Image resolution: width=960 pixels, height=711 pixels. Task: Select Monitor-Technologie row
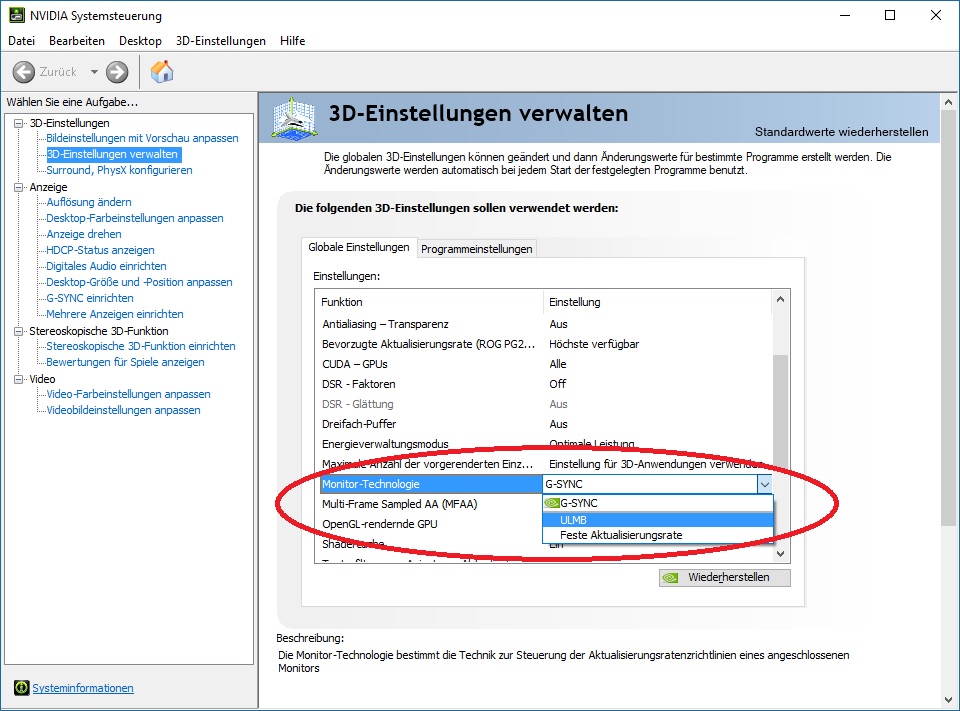431,484
